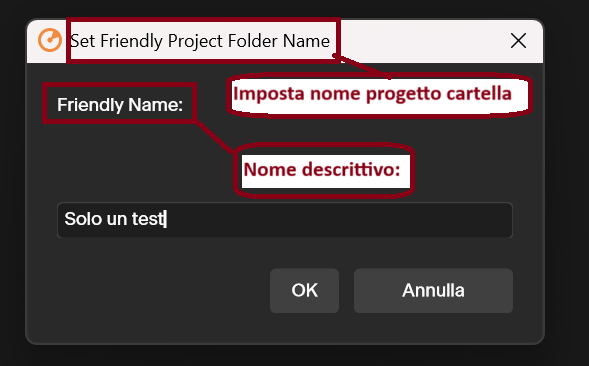Confirm the name with the OK button

click(x=304, y=290)
